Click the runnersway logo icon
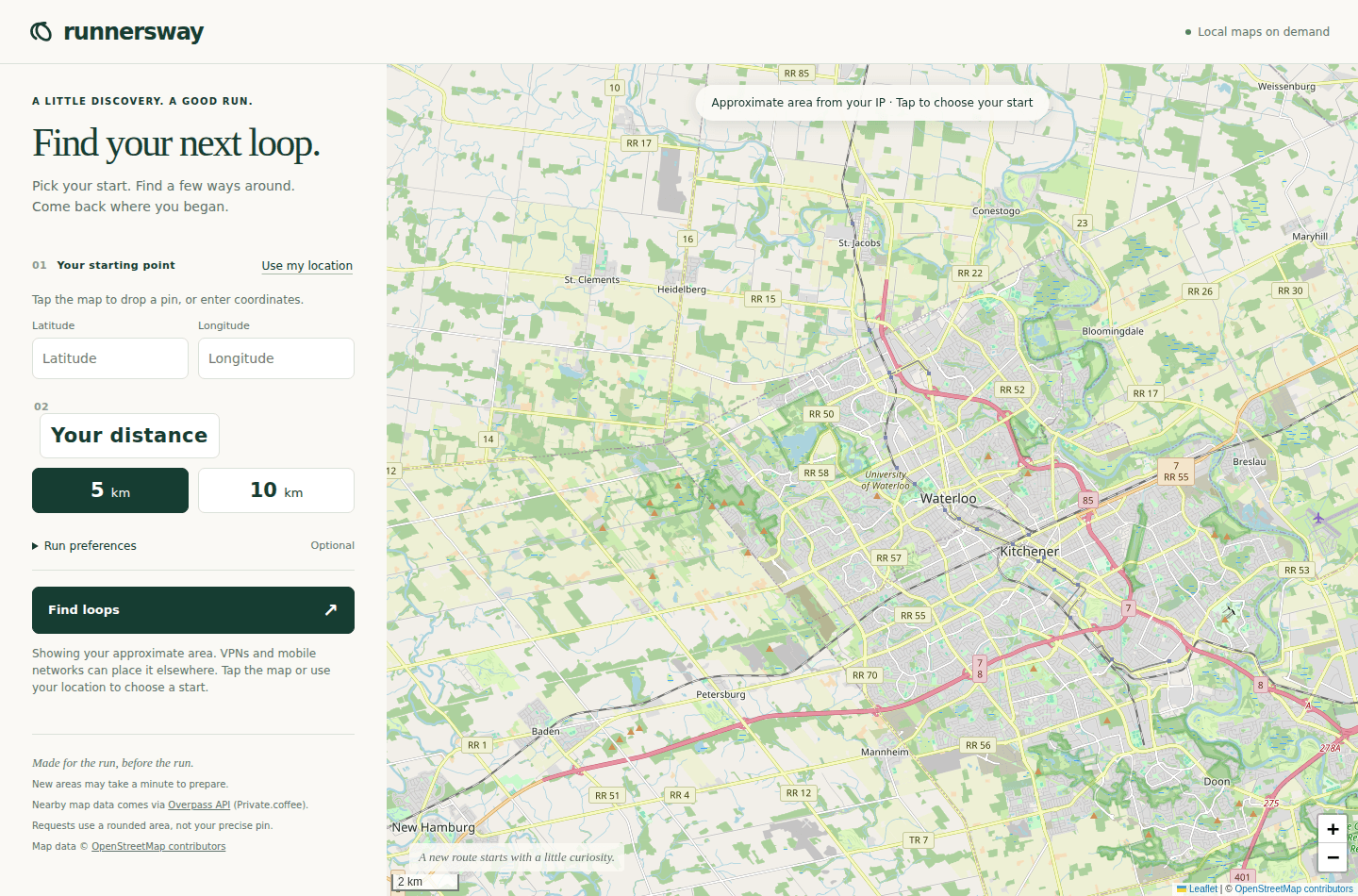Screen dimensions: 1358x896 tap(41, 32)
